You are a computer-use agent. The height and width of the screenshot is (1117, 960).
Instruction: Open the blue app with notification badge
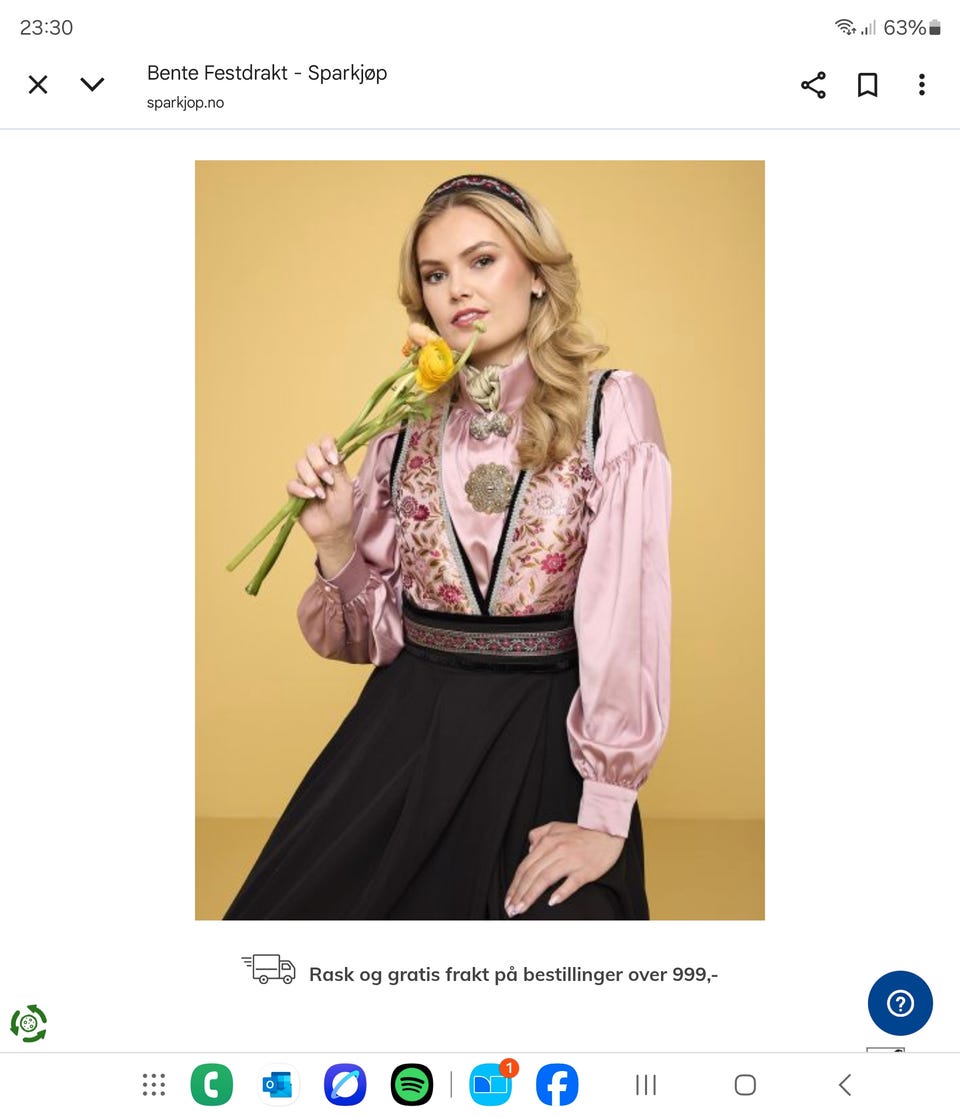491,1085
